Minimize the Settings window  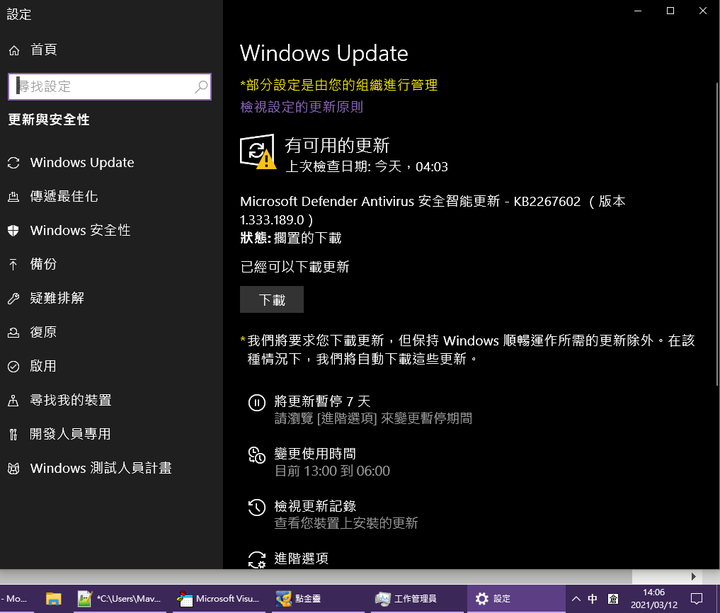coord(638,11)
